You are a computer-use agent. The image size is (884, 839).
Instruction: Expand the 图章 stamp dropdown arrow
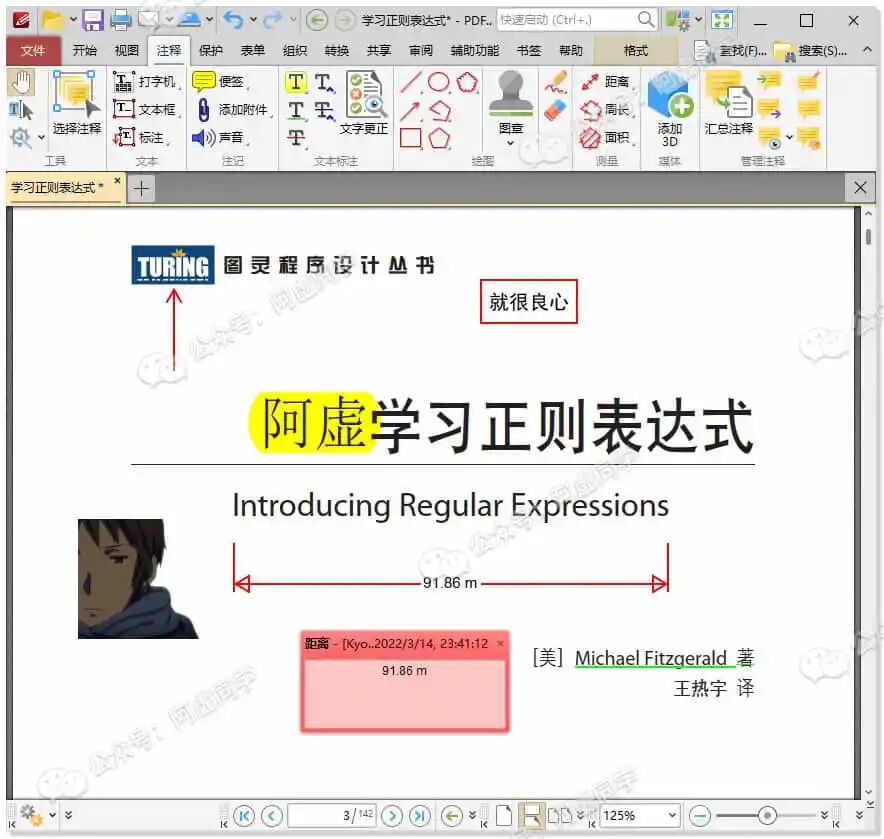coord(510,143)
